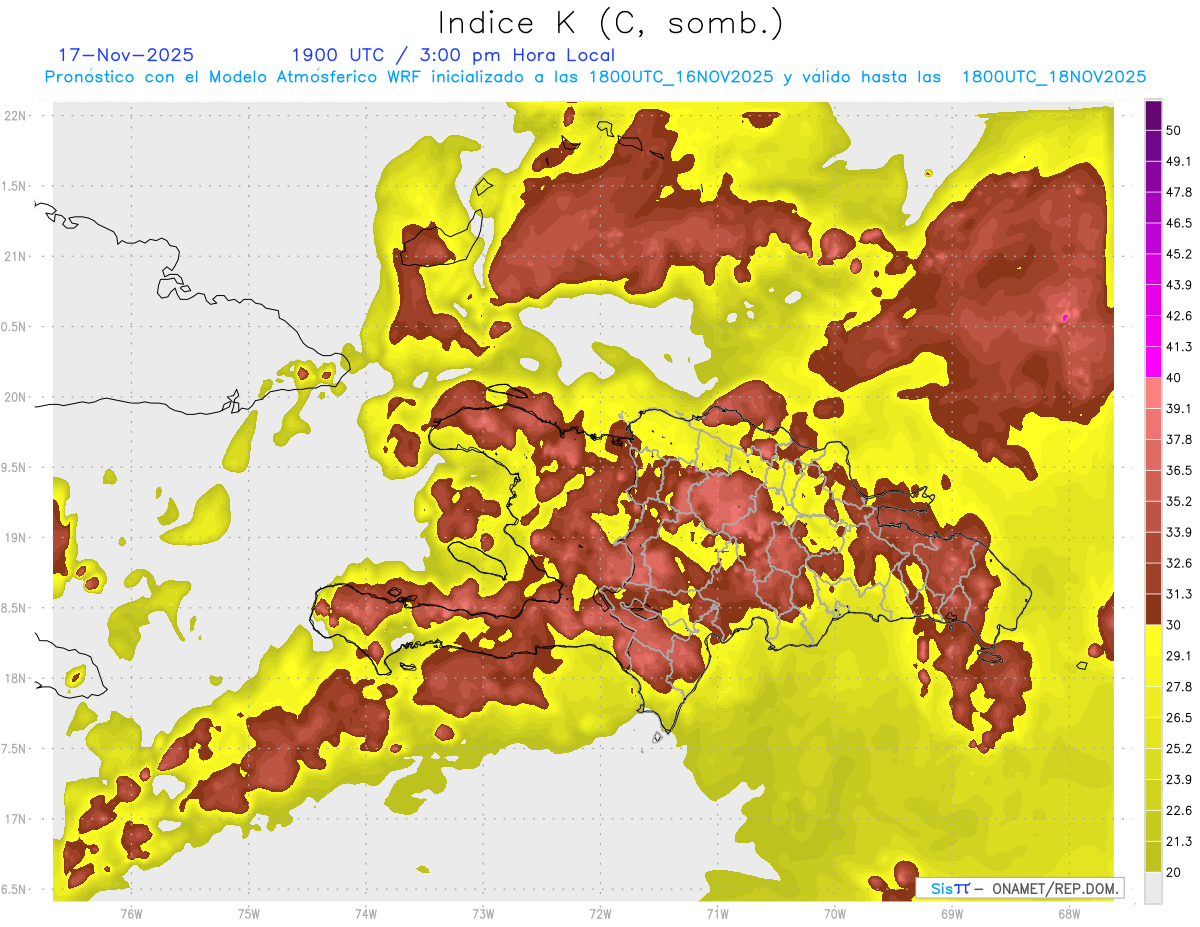Image resolution: width=1200 pixels, height=927 pixels.
Task: Click longitude label '73W'
Action: tap(483, 914)
